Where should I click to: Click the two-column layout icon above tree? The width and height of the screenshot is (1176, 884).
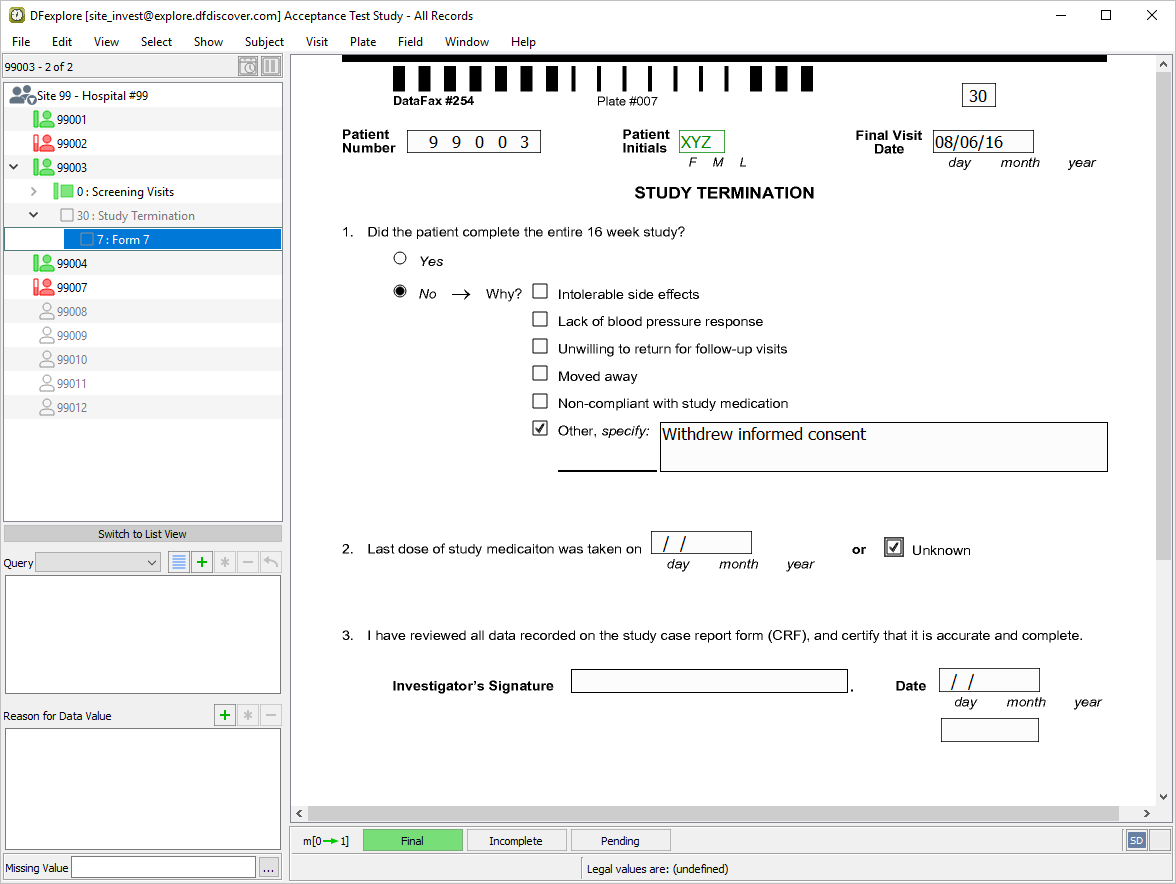(271, 67)
